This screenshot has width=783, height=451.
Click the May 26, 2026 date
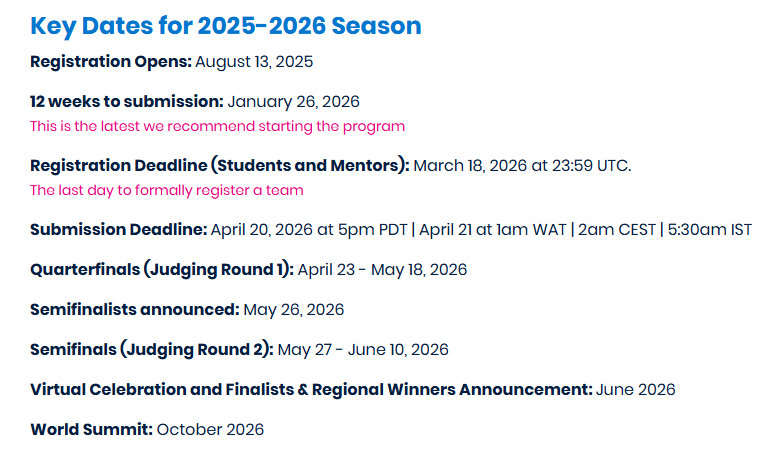coord(294,310)
